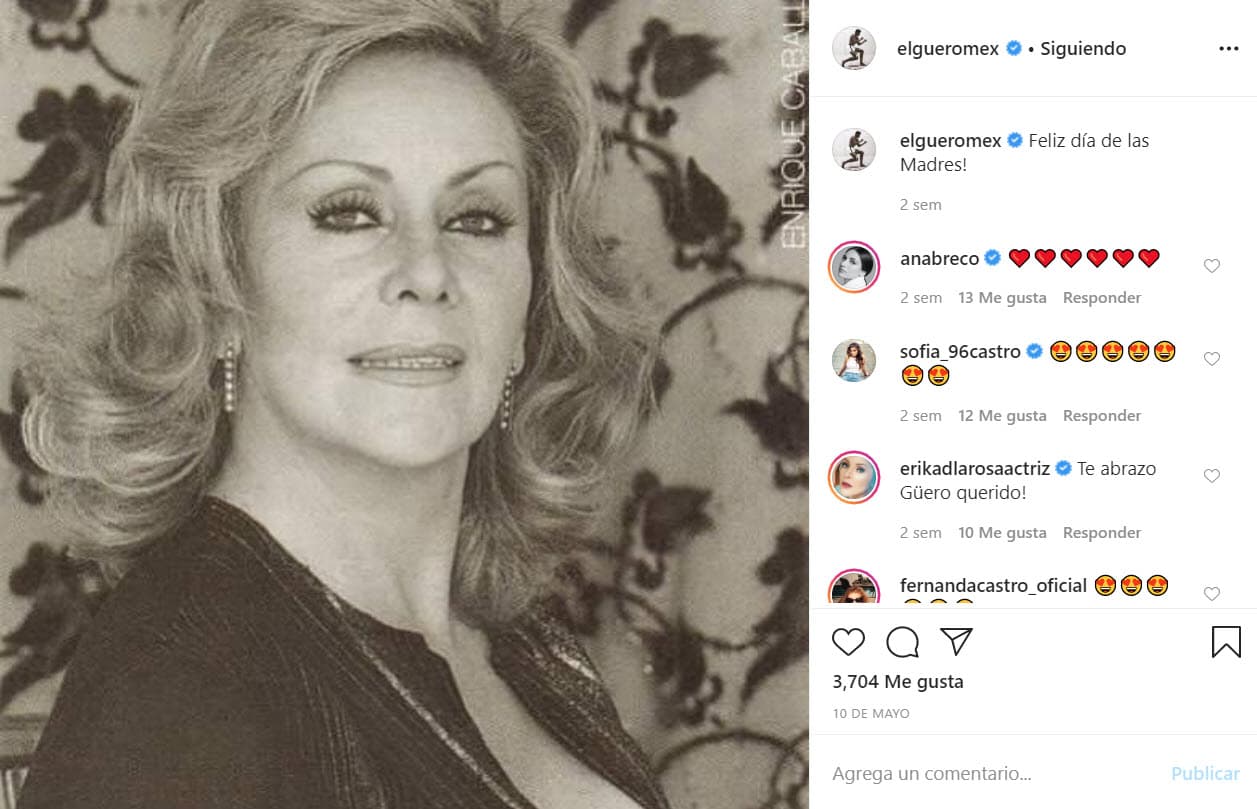
Task: Click elgueromex profile picture in the header
Action: [853, 47]
